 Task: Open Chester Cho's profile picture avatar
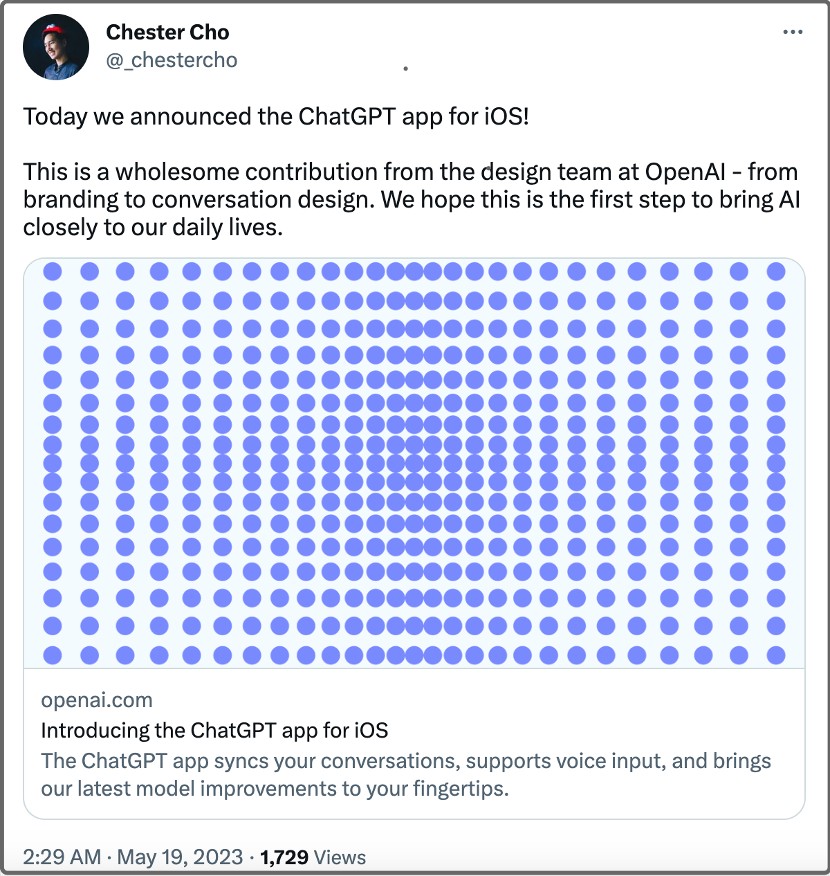point(55,47)
